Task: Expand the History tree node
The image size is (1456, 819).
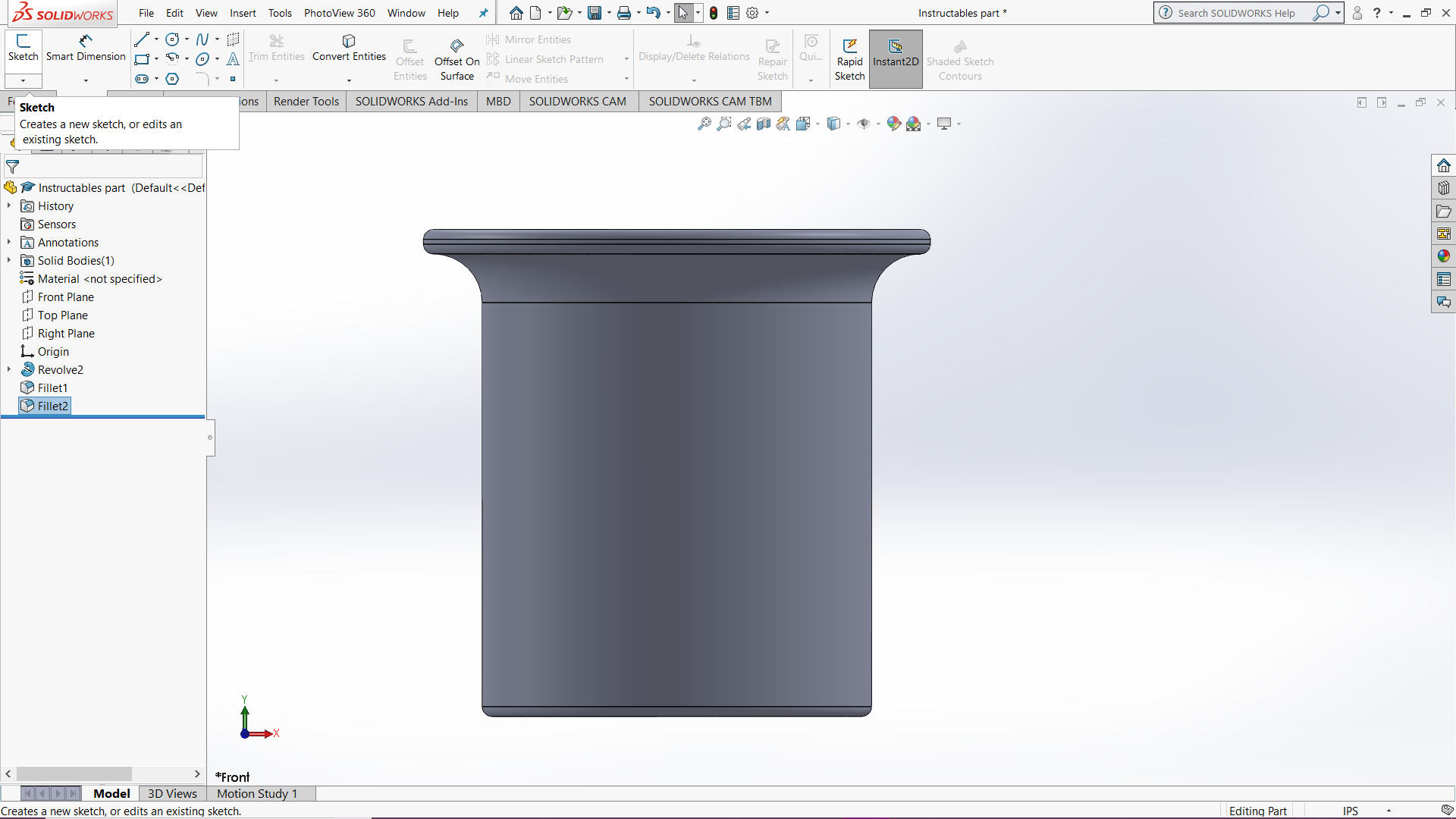Action: coord(9,206)
